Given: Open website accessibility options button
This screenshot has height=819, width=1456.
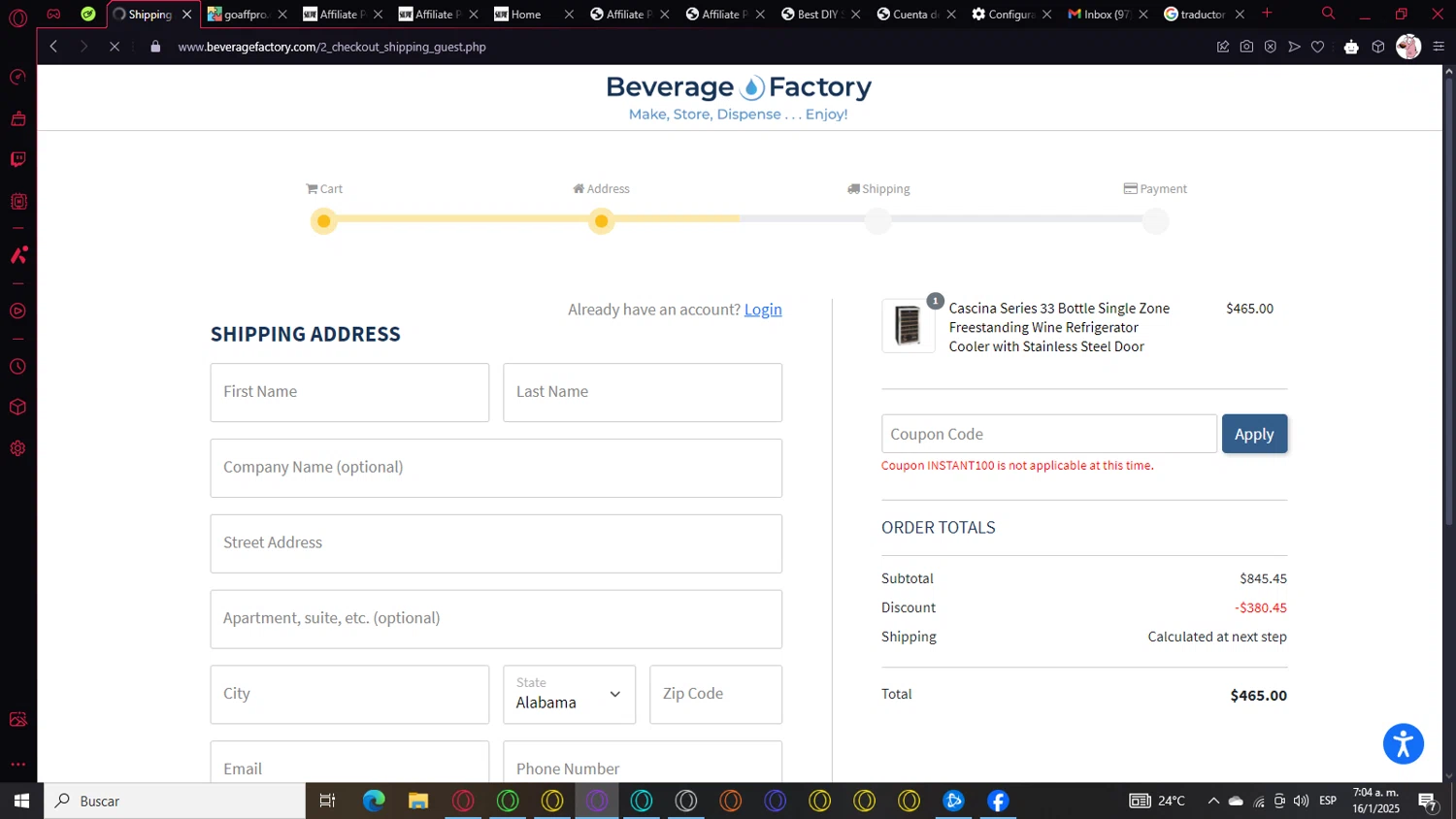Looking at the screenshot, I should pyautogui.click(x=1403, y=744).
